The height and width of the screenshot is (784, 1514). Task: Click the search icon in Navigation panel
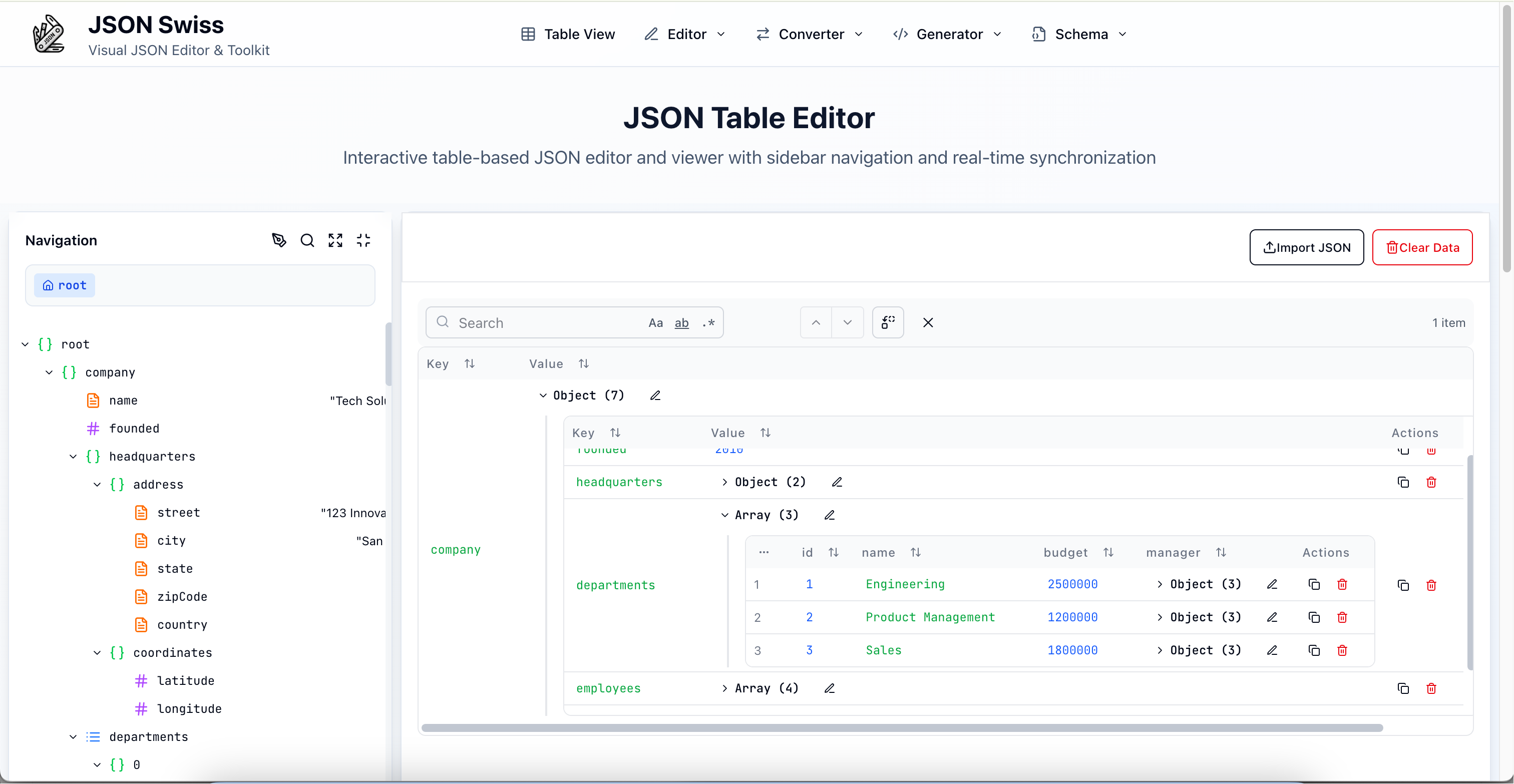click(307, 240)
